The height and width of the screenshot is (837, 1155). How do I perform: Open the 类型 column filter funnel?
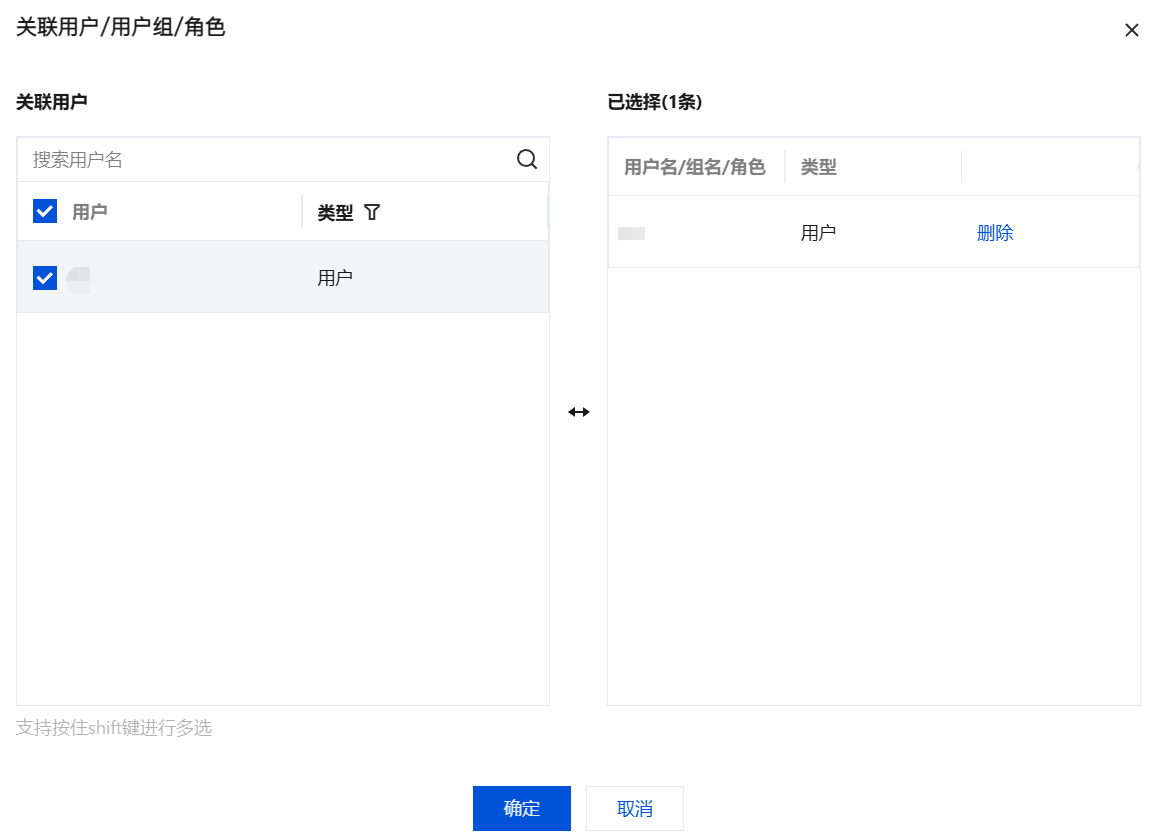(x=372, y=212)
